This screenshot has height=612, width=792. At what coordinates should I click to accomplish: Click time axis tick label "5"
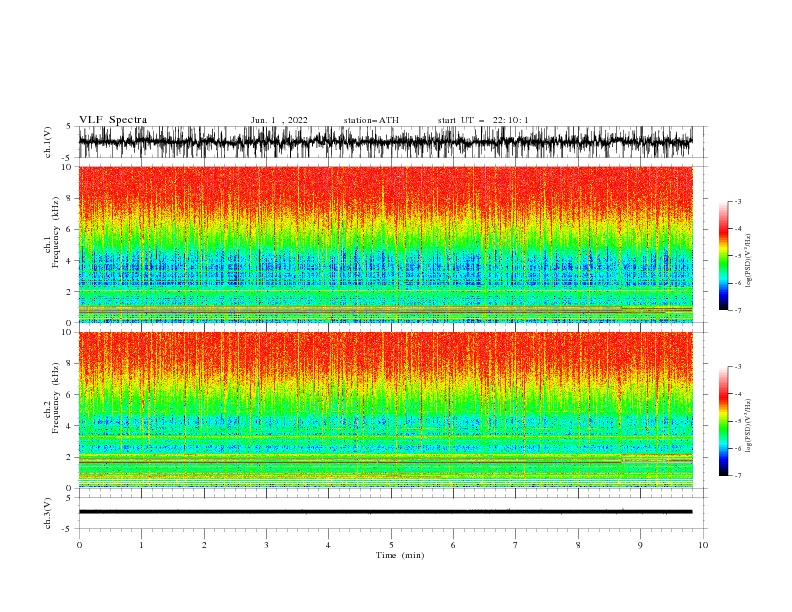click(x=391, y=545)
